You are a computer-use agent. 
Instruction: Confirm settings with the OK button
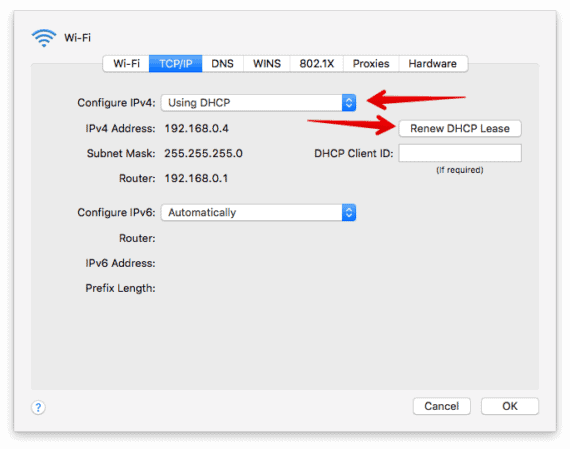(x=510, y=406)
